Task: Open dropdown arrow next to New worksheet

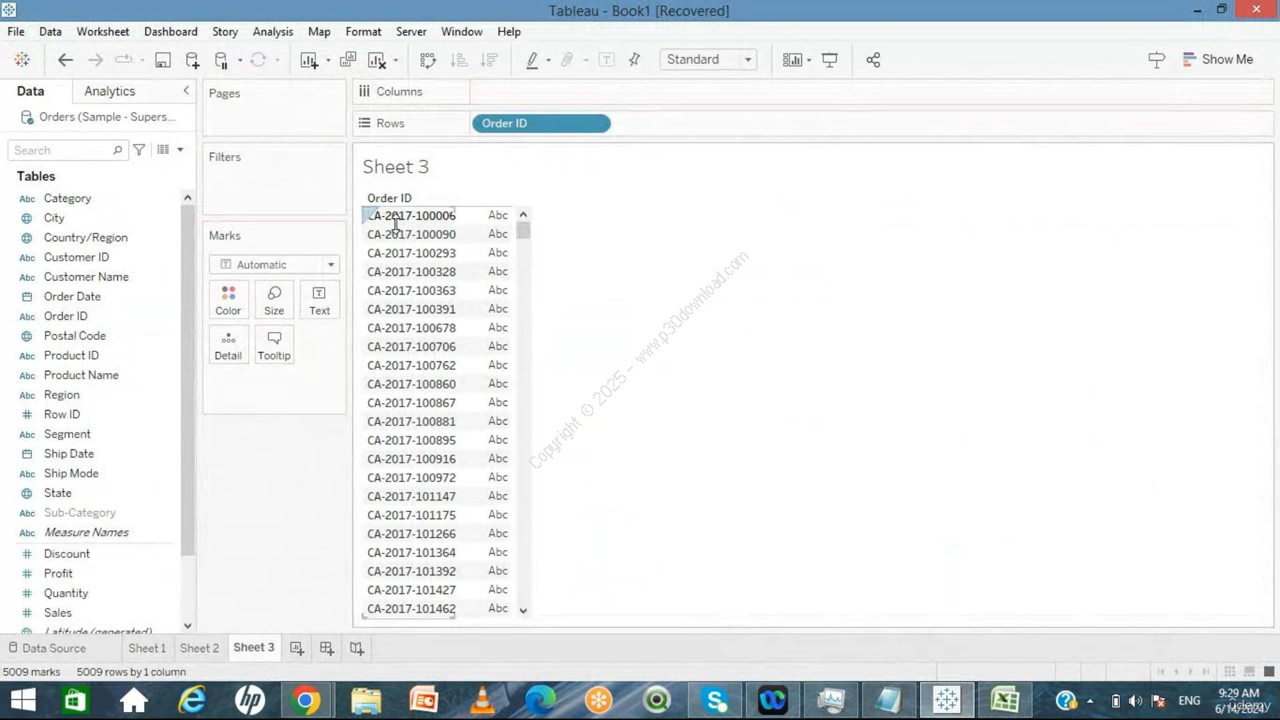Action: [328, 61]
